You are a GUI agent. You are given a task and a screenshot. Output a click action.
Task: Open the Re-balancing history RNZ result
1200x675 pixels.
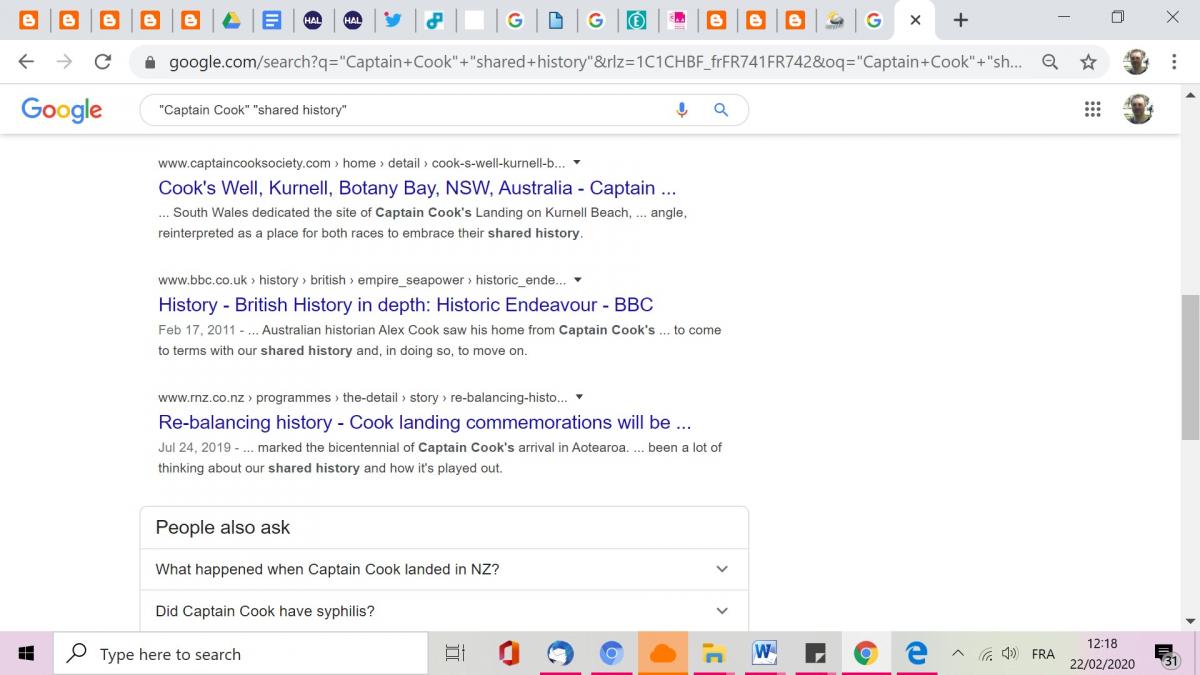coord(424,422)
